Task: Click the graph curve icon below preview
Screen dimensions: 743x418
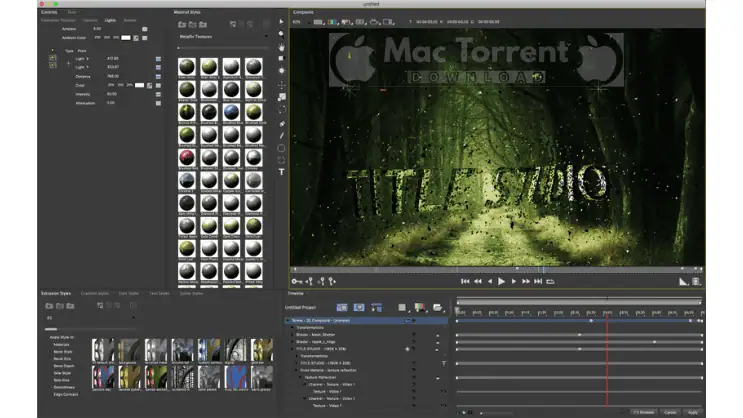Action: pos(683,282)
